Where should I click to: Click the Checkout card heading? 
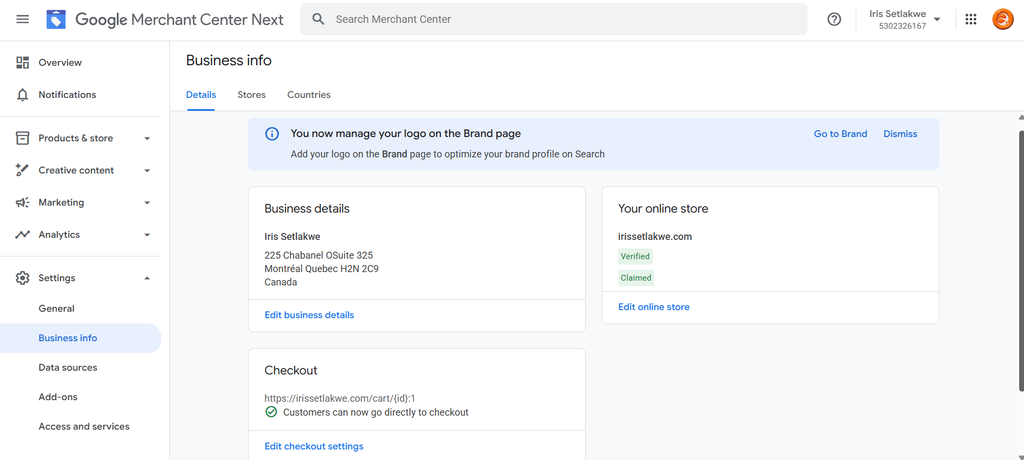291,370
